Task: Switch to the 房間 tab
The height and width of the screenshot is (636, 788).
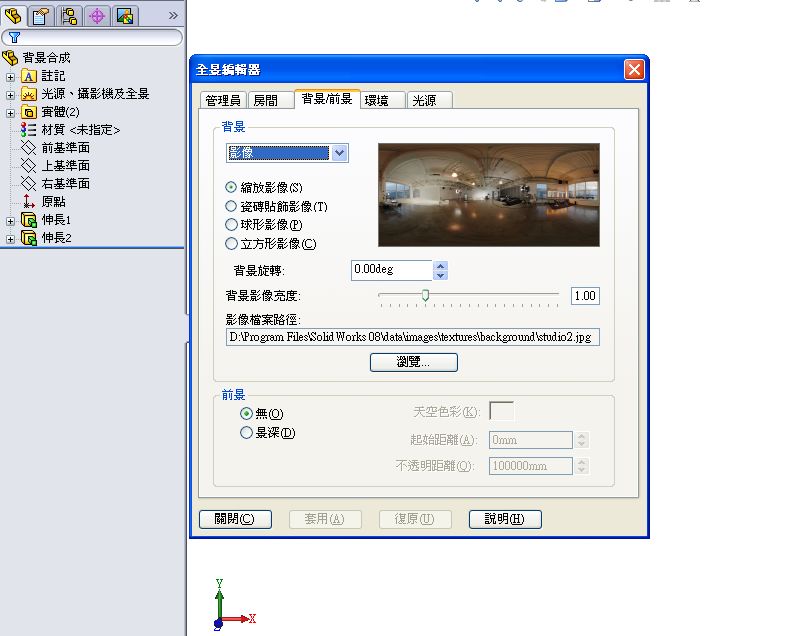Action: (x=270, y=100)
